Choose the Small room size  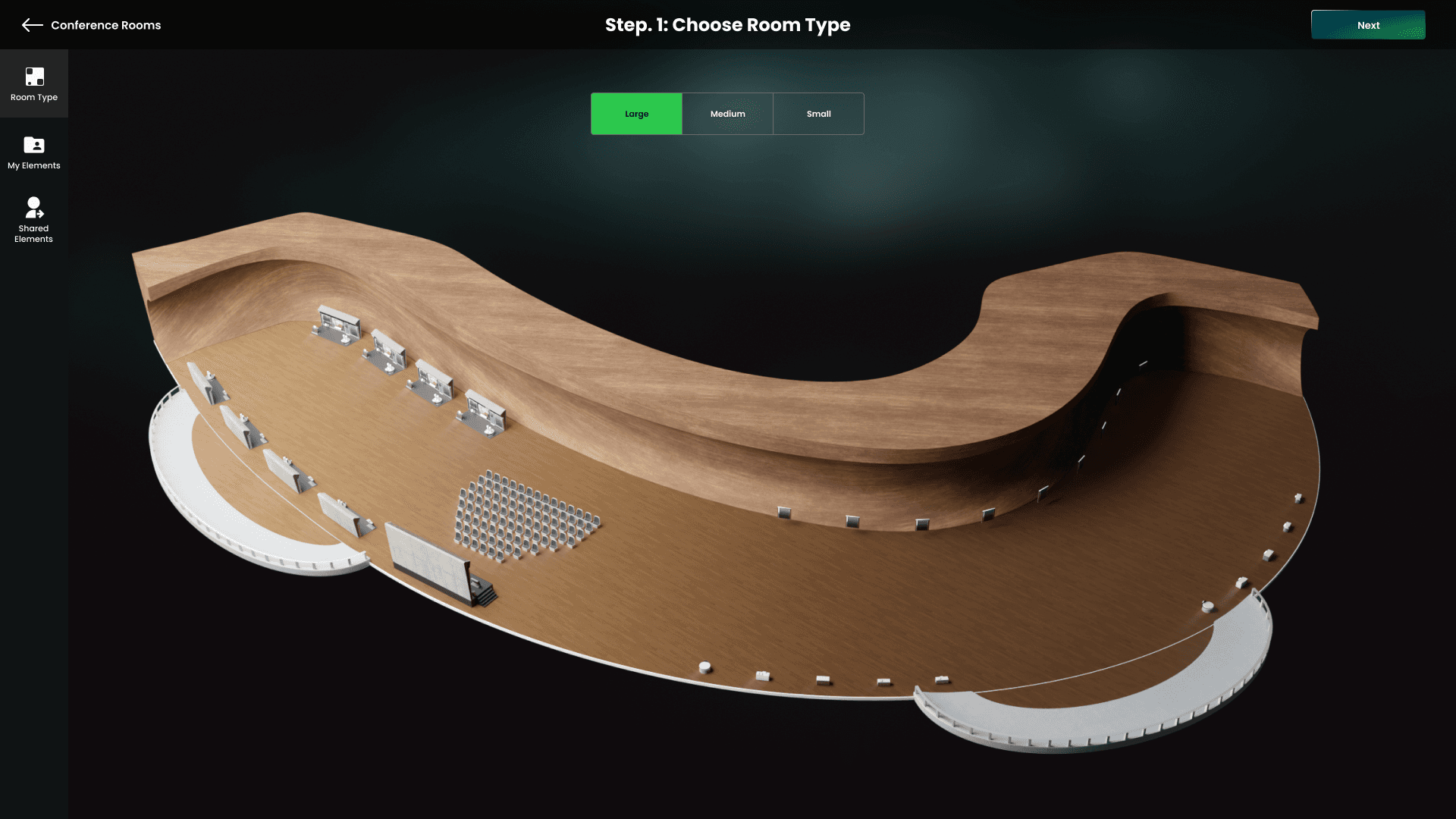(817, 114)
